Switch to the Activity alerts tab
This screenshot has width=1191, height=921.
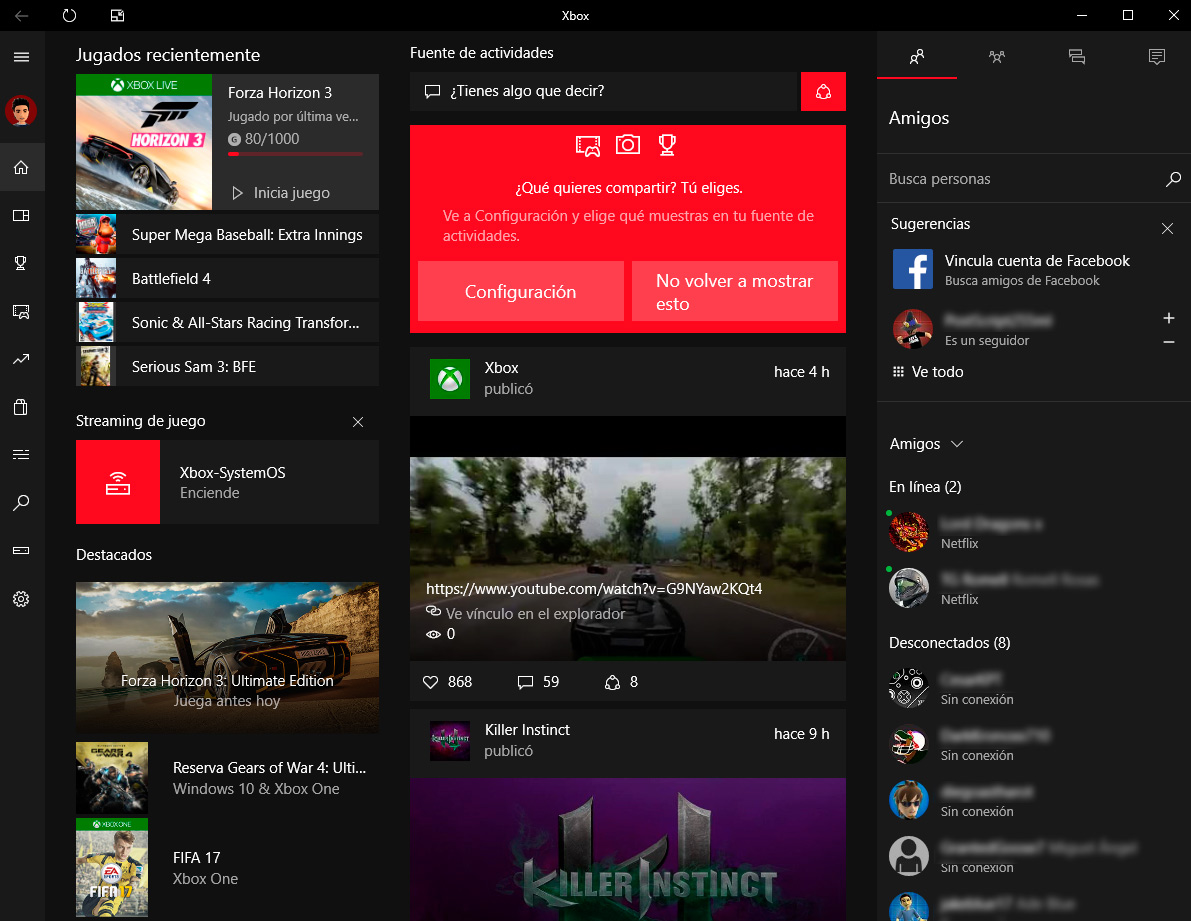point(1156,56)
